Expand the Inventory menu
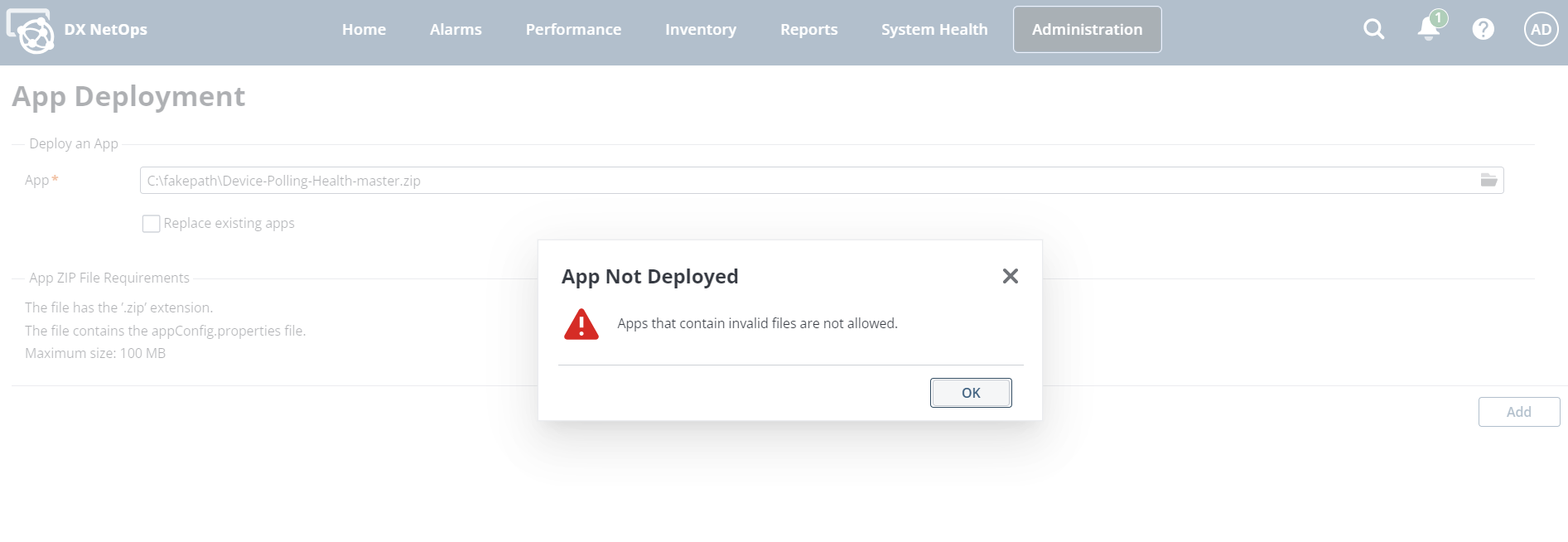Viewport: 1568px width, 542px height. click(701, 30)
